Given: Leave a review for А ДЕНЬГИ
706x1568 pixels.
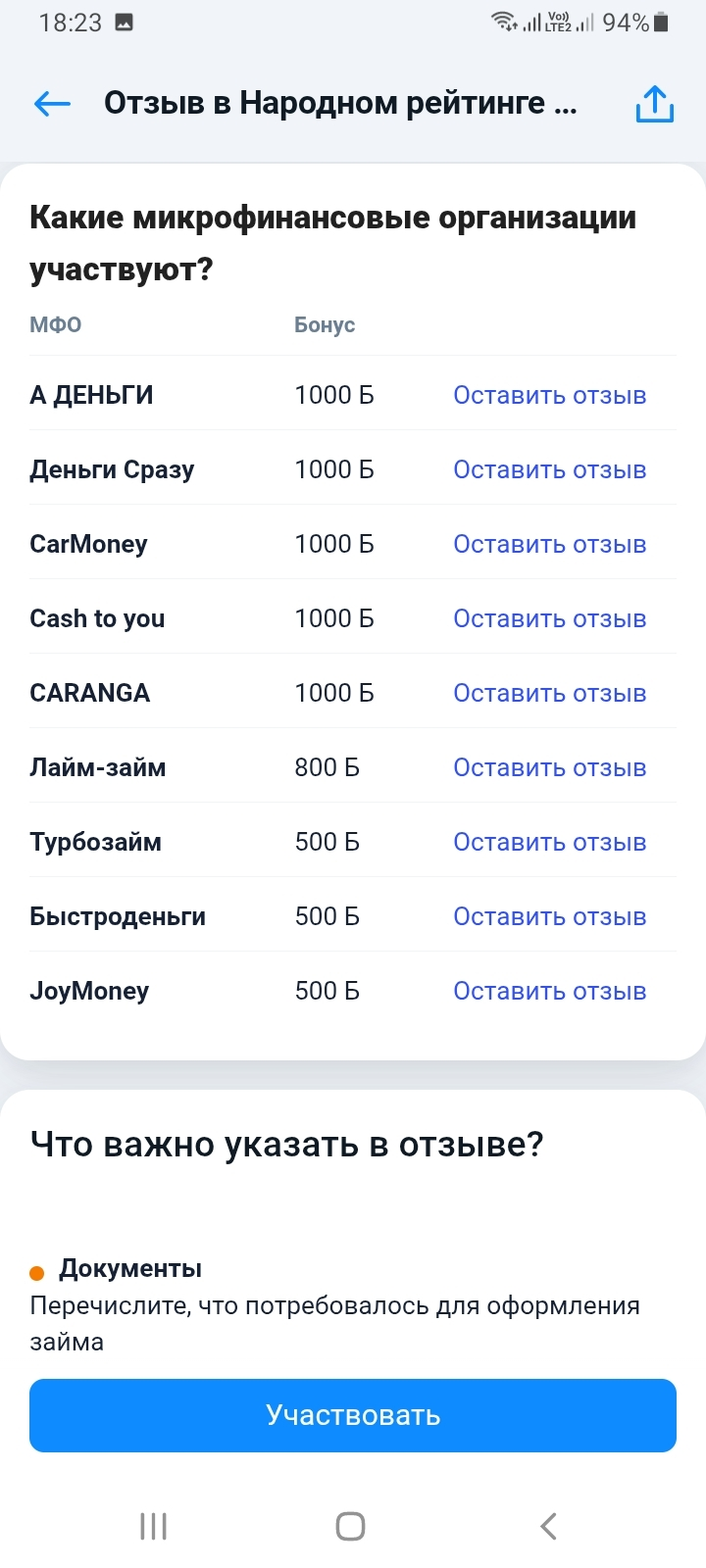Looking at the screenshot, I should 549,395.
